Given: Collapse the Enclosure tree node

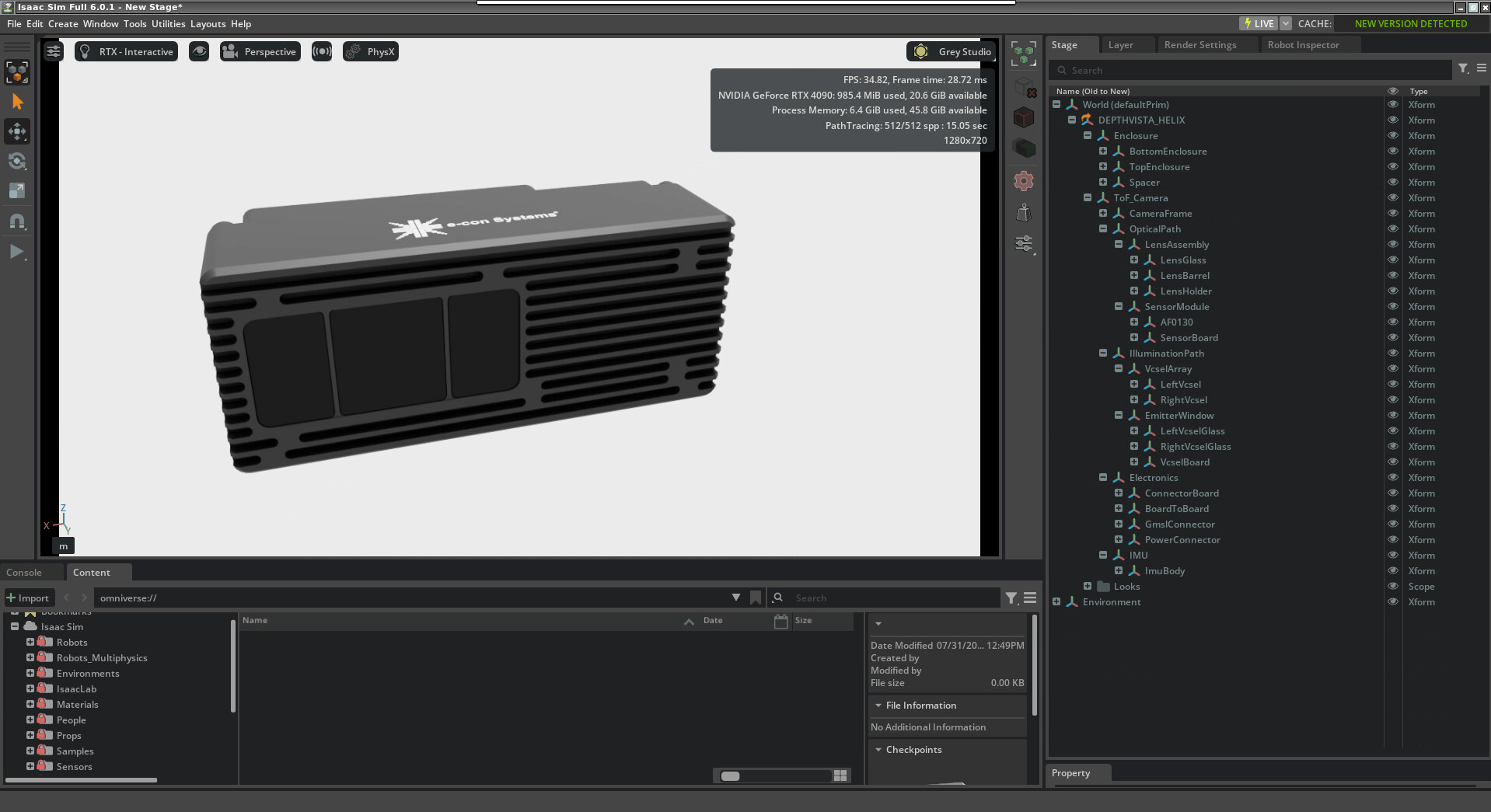Looking at the screenshot, I should [1088, 135].
